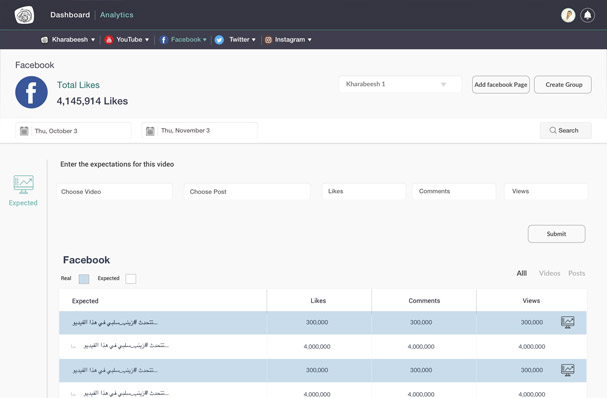Viewport: 607px width, 398px height.
Task: Click the Create Group button
Action: pyautogui.click(x=563, y=84)
